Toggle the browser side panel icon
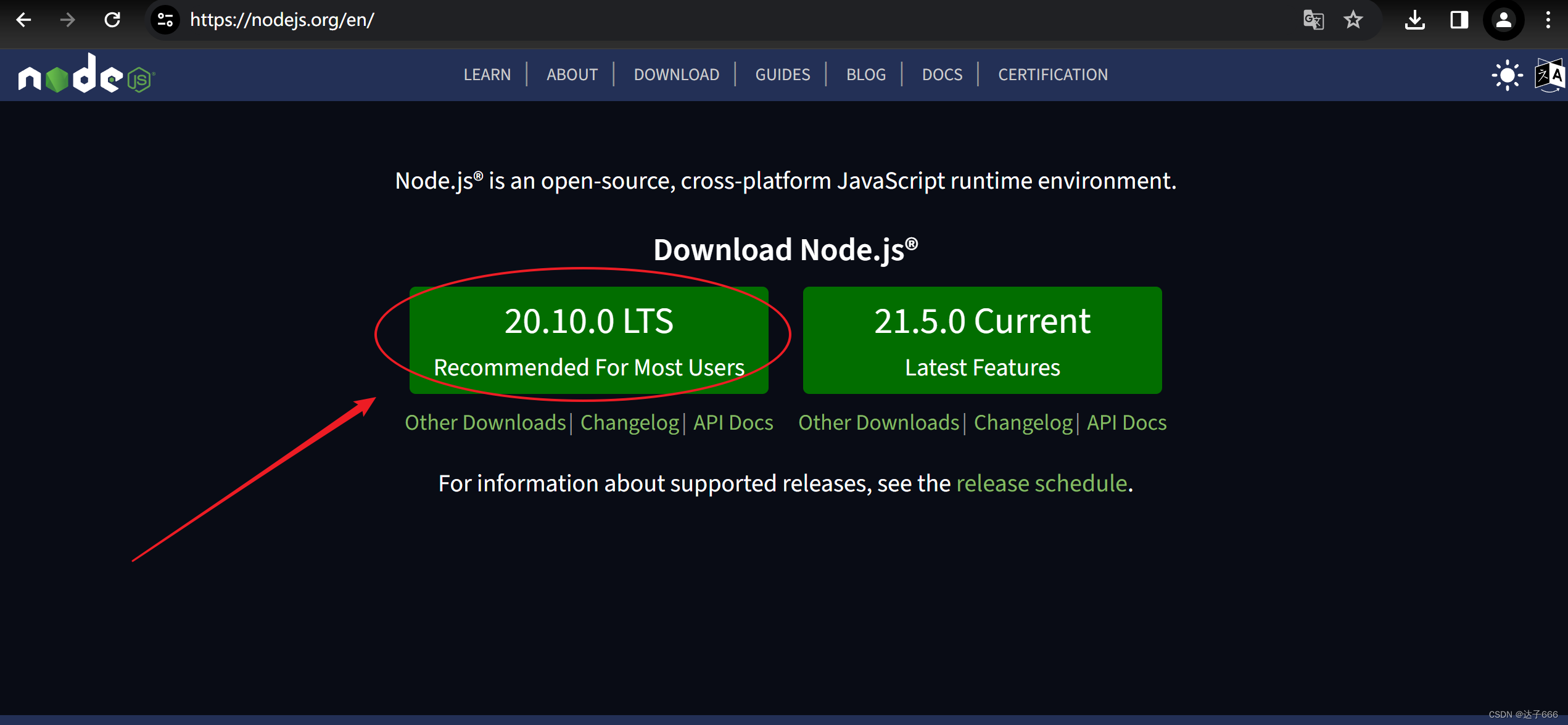Viewport: 1568px width, 725px height. 1459,20
